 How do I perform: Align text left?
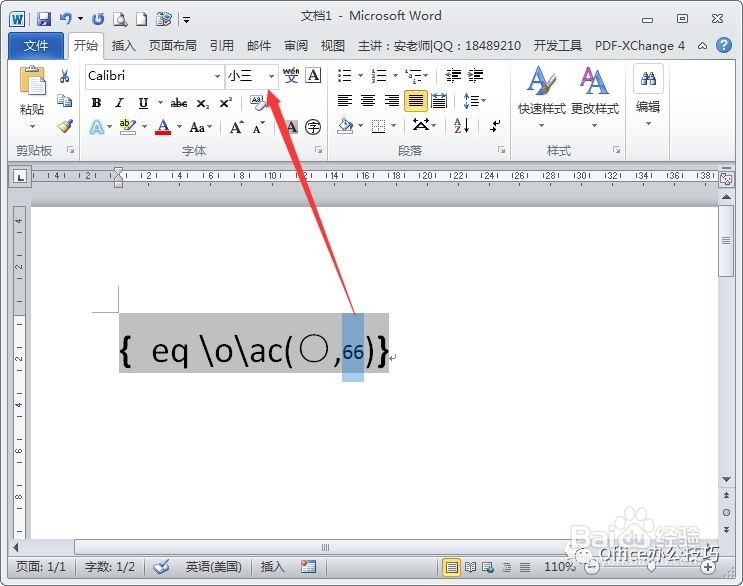344,100
